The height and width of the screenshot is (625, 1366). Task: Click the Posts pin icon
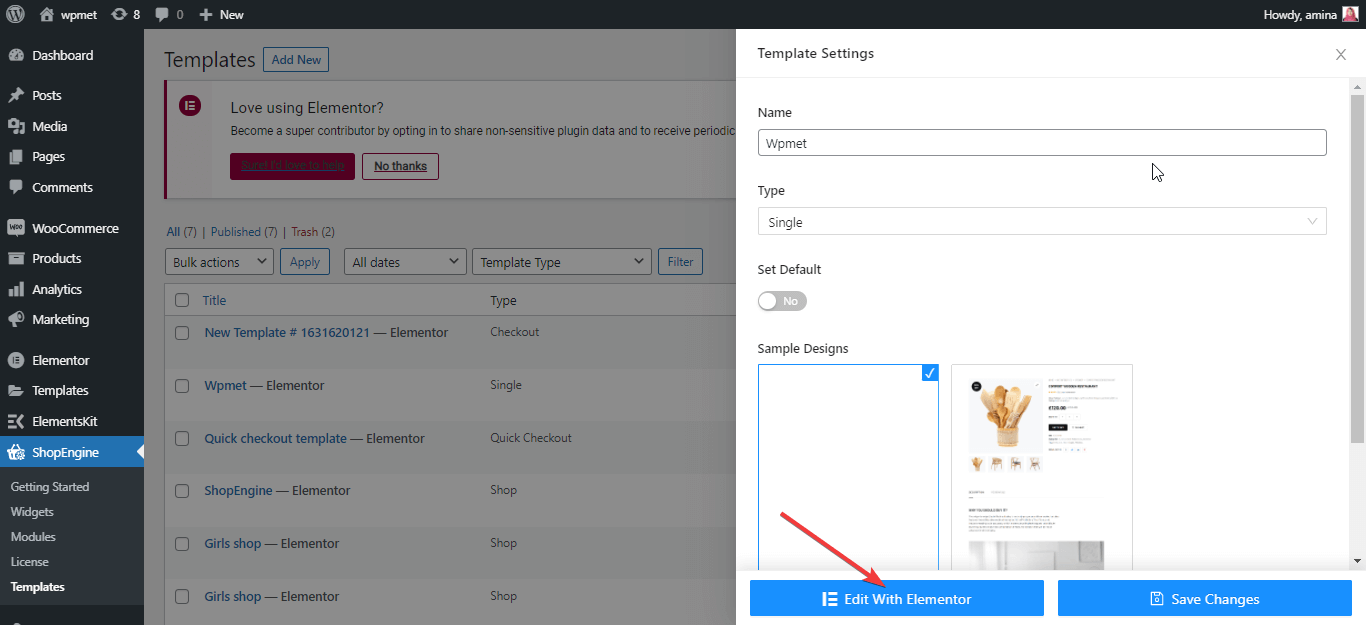point(16,96)
